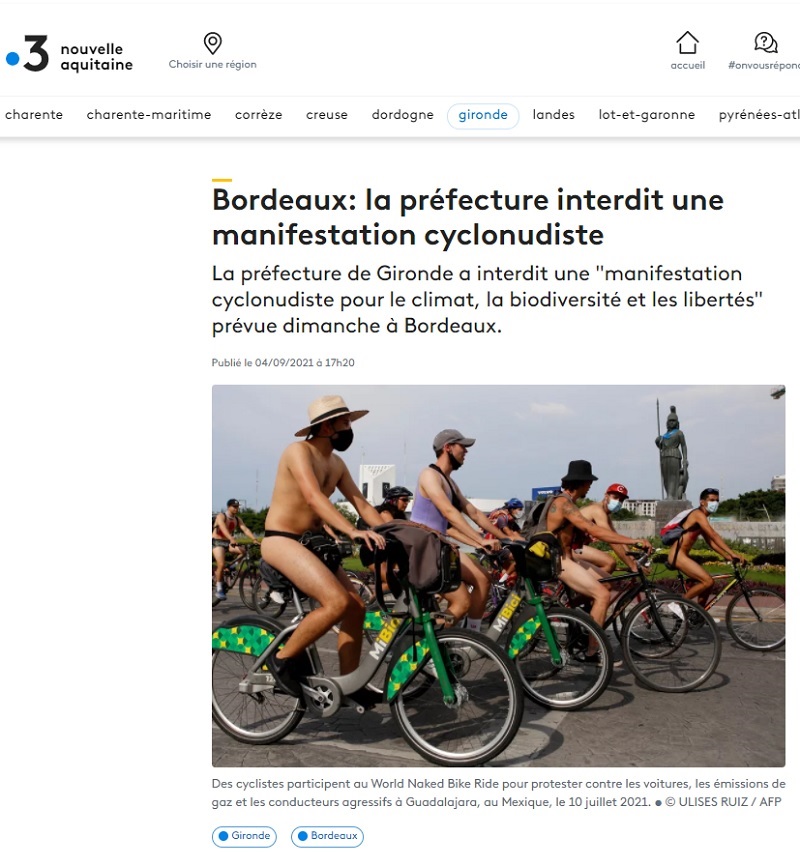Click the France 3 logo
This screenshot has height=866, width=800.
[x=27, y=54]
